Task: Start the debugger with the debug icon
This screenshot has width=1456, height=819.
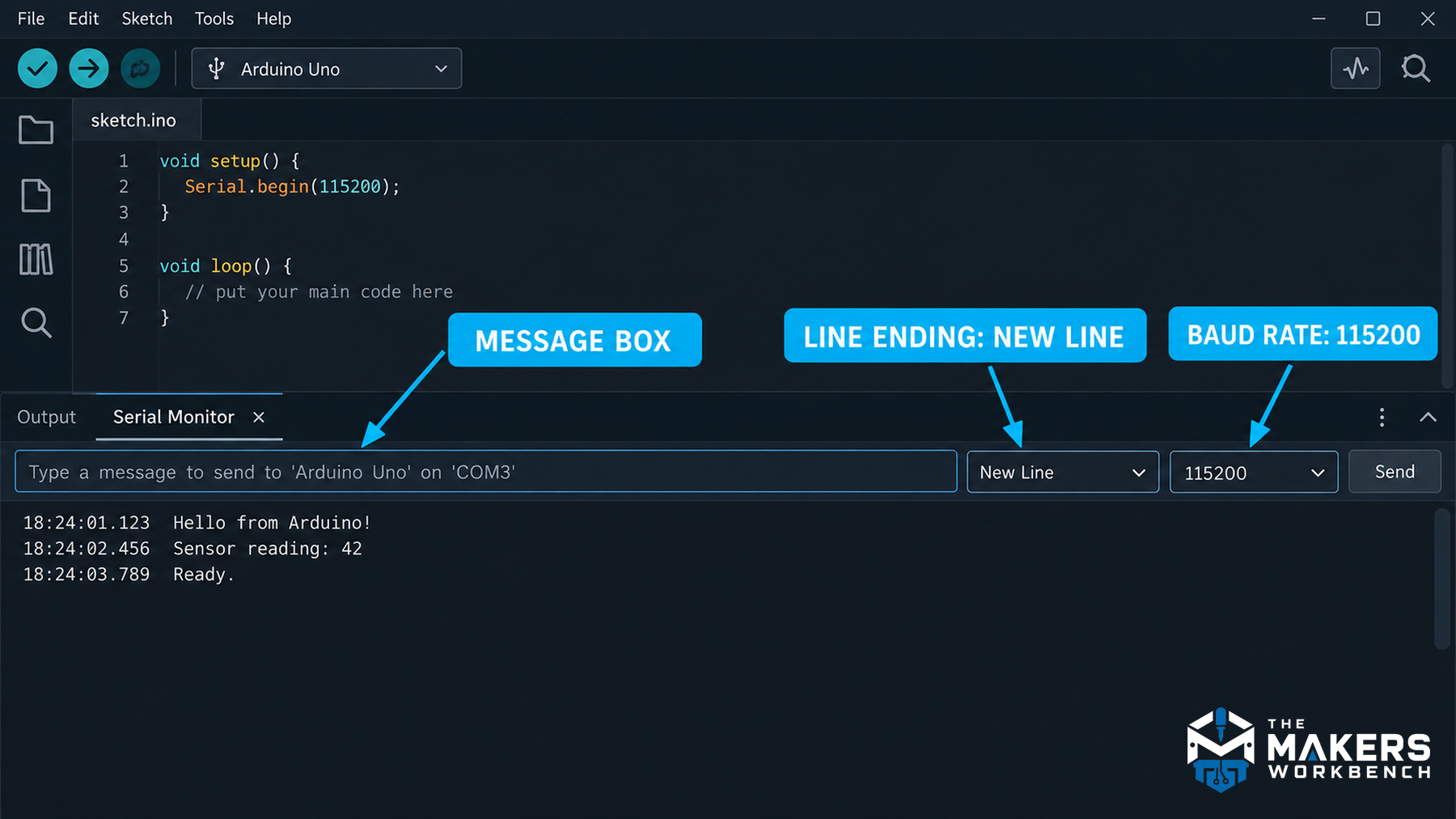Action: (x=140, y=69)
